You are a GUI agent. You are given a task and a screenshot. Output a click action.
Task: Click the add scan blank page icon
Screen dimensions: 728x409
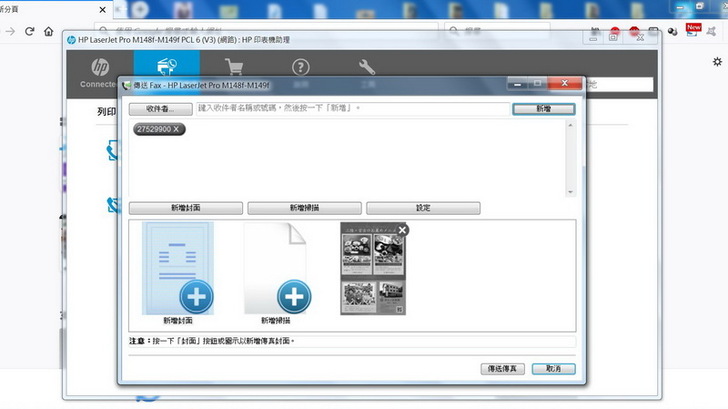[276, 268]
